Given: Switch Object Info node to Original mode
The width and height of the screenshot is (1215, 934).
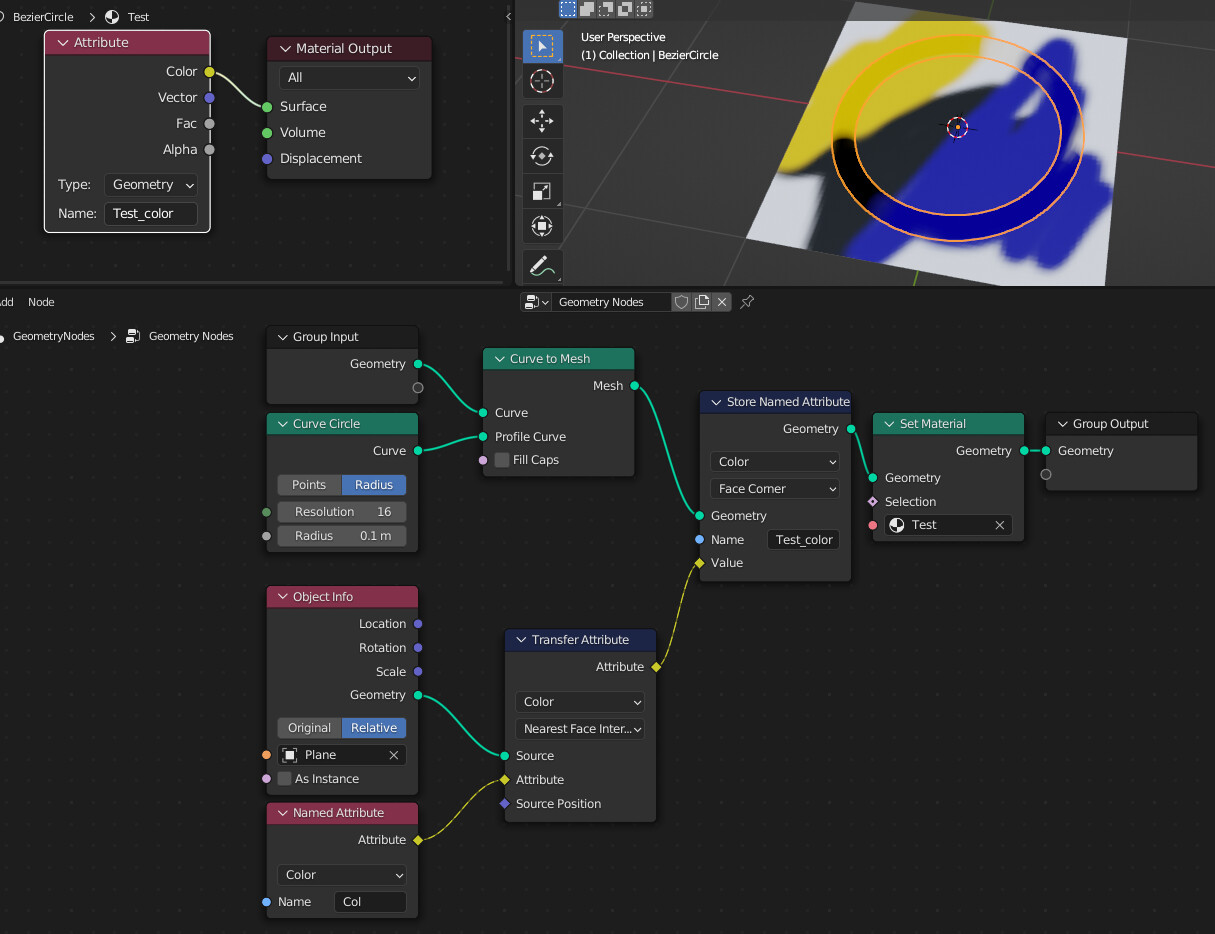Looking at the screenshot, I should pyautogui.click(x=308, y=727).
